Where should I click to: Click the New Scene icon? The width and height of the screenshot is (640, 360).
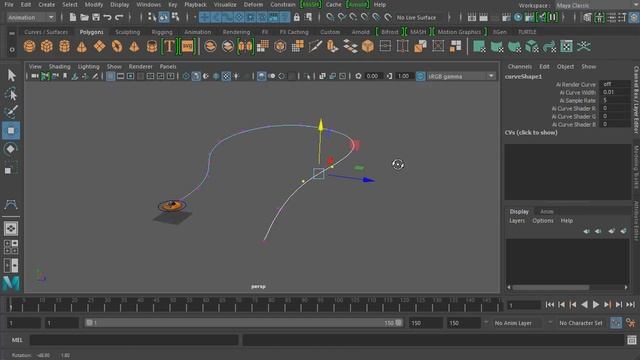click(73, 17)
